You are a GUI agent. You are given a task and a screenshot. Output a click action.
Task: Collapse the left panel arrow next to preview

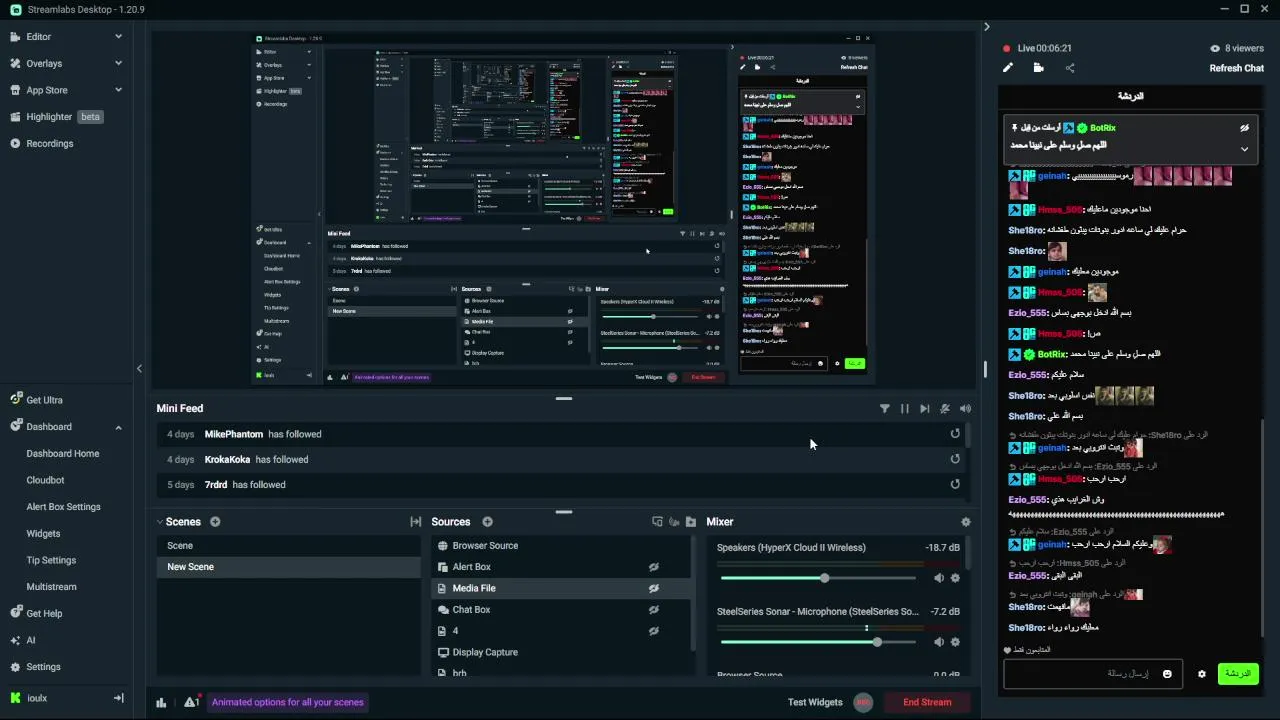coord(139,368)
